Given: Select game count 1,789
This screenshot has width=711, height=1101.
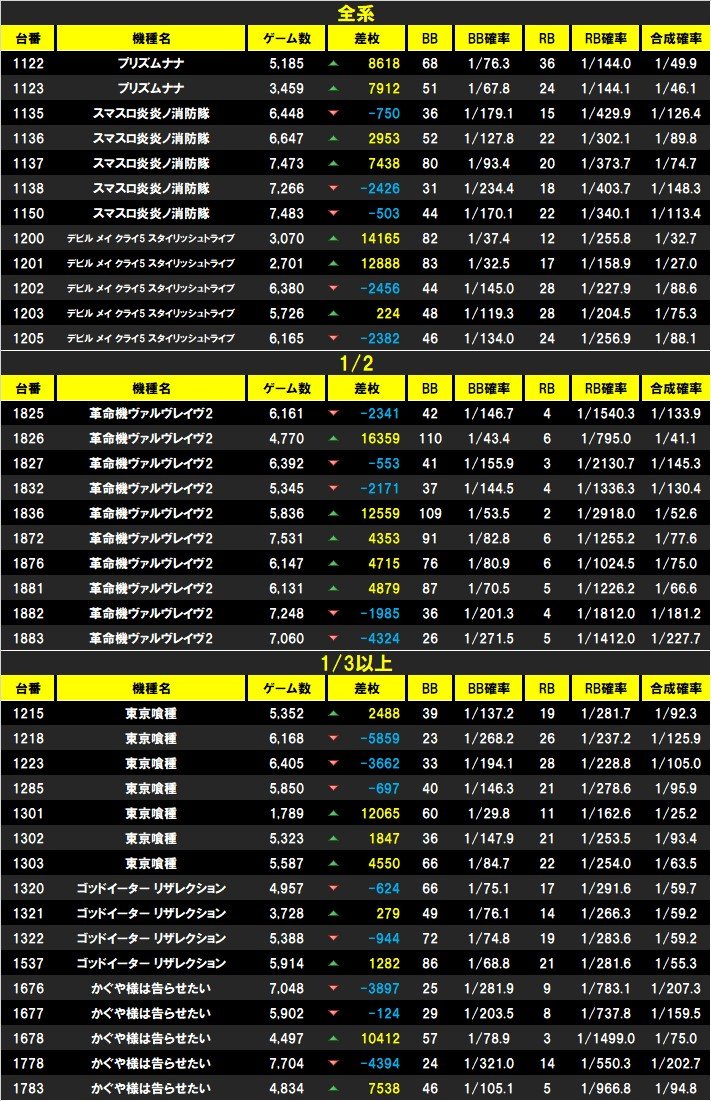Looking at the screenshot, I should point(286,814).
